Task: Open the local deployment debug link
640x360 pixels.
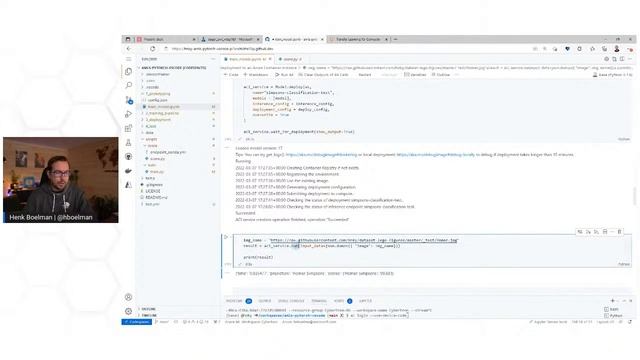Action: (x=436, y=155)
